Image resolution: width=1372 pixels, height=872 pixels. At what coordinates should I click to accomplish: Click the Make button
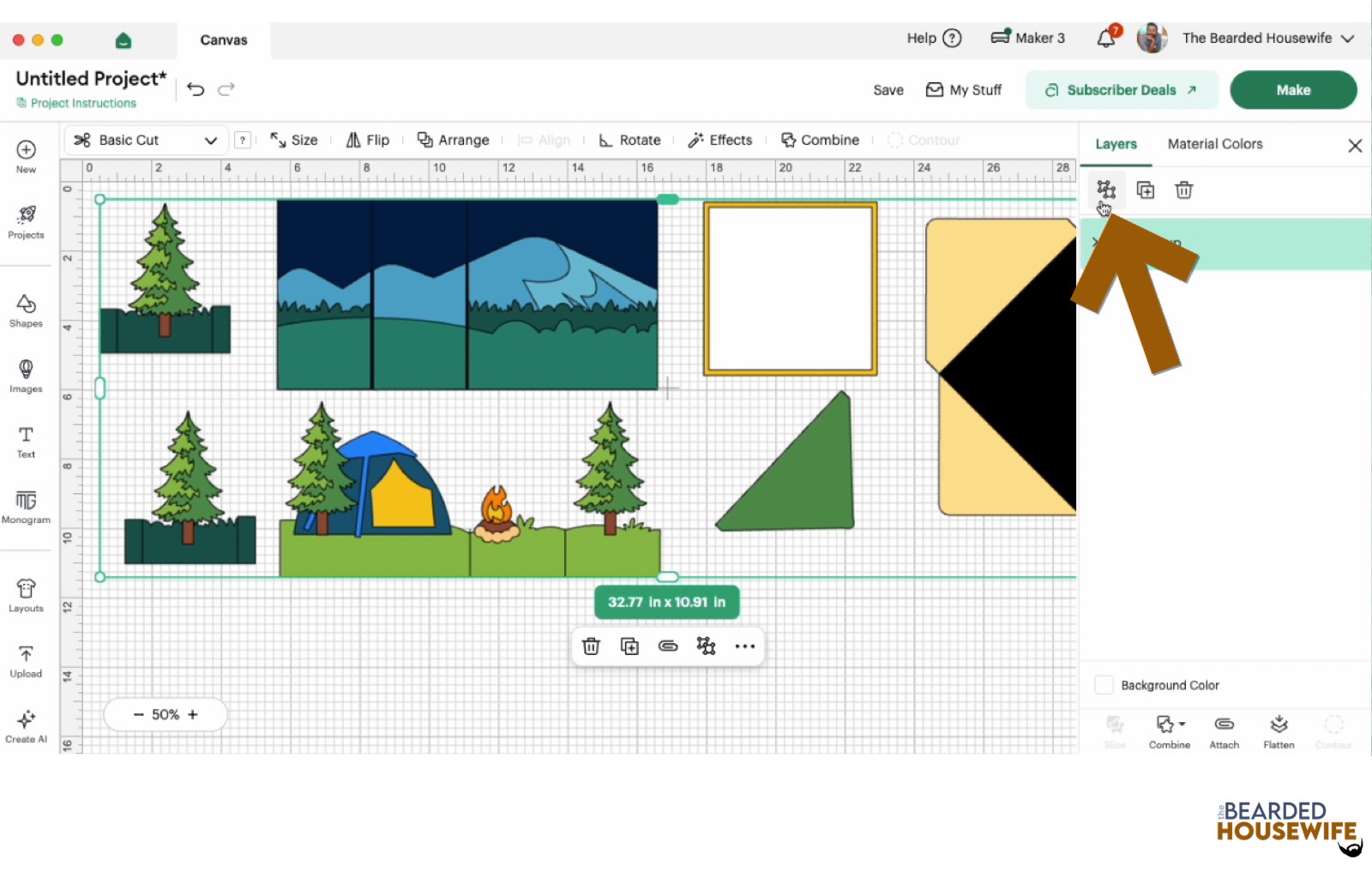point(1293,90)
